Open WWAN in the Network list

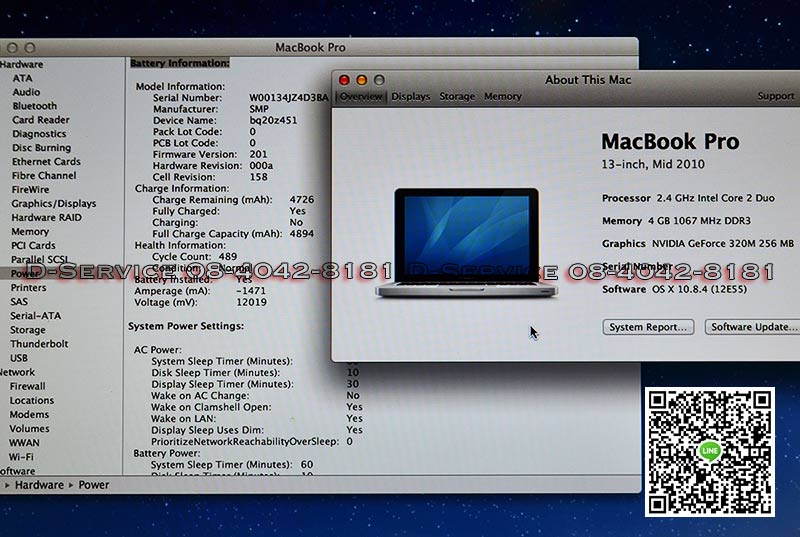24,443
